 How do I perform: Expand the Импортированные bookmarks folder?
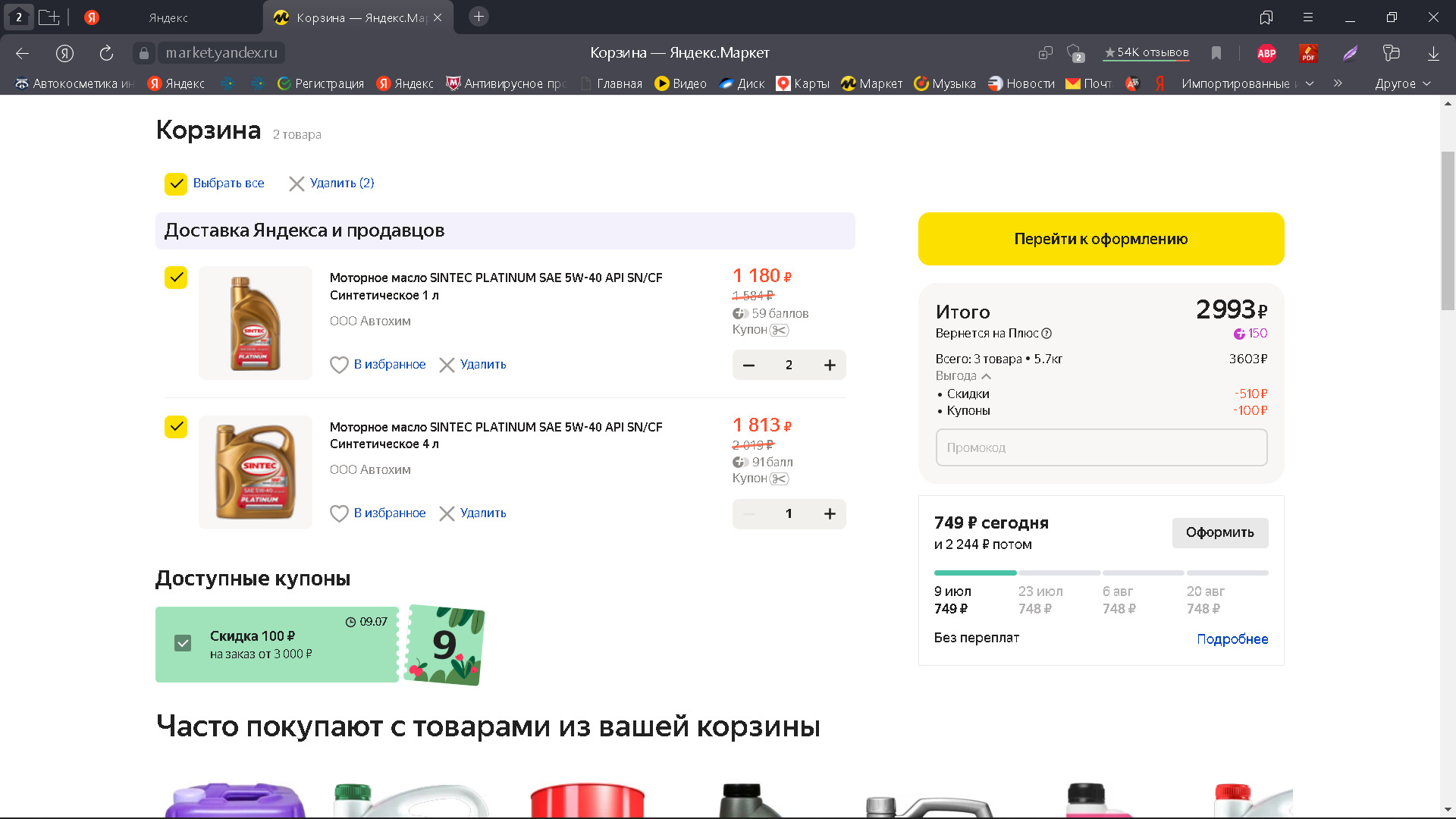[1247, 83]
